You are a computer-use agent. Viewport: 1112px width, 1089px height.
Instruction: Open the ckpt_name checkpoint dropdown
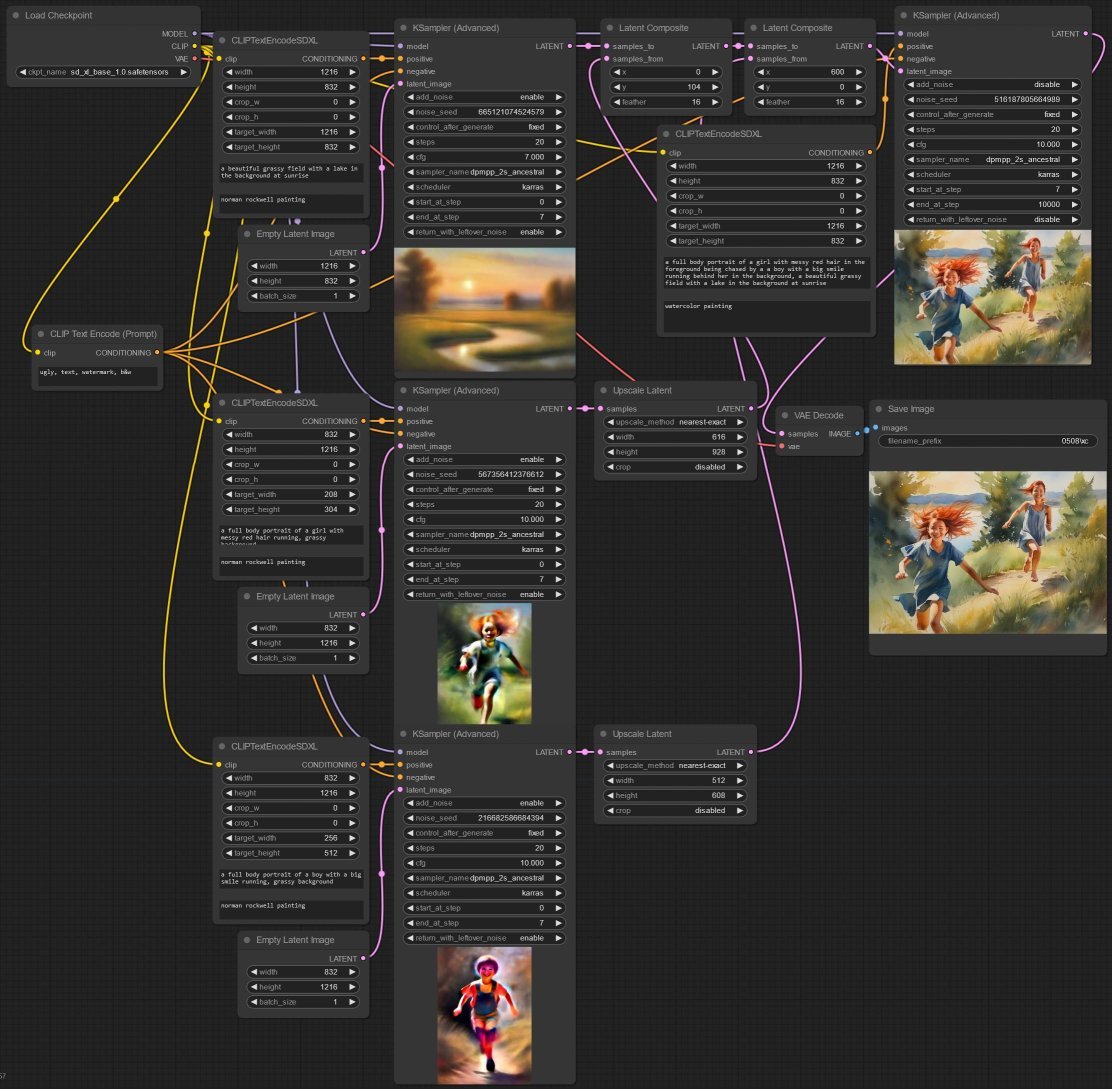point(103,72)
